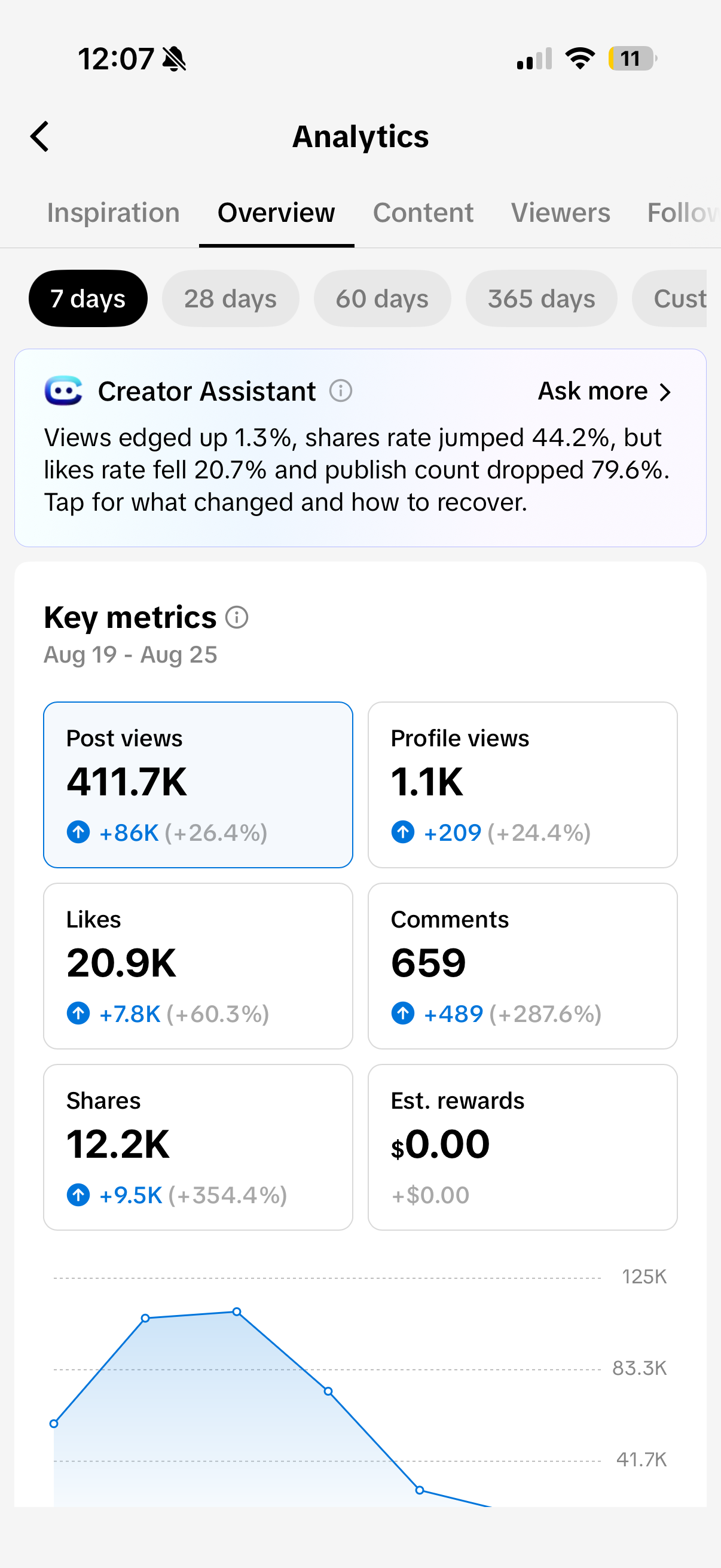Tap the Wi-Fi status icon
721x1568 pixels.
point(580,59)
